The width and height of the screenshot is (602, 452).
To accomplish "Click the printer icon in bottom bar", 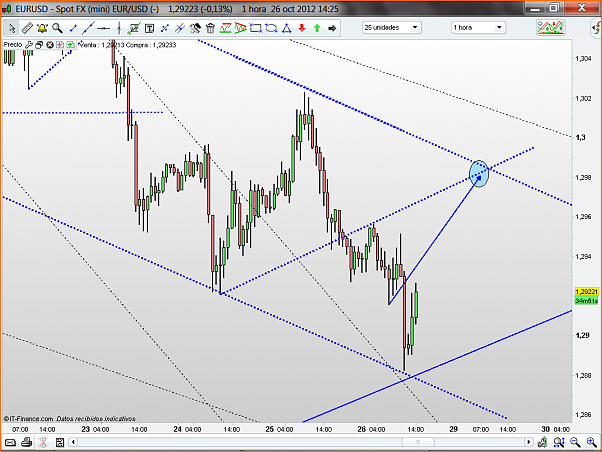I will 26,442.
